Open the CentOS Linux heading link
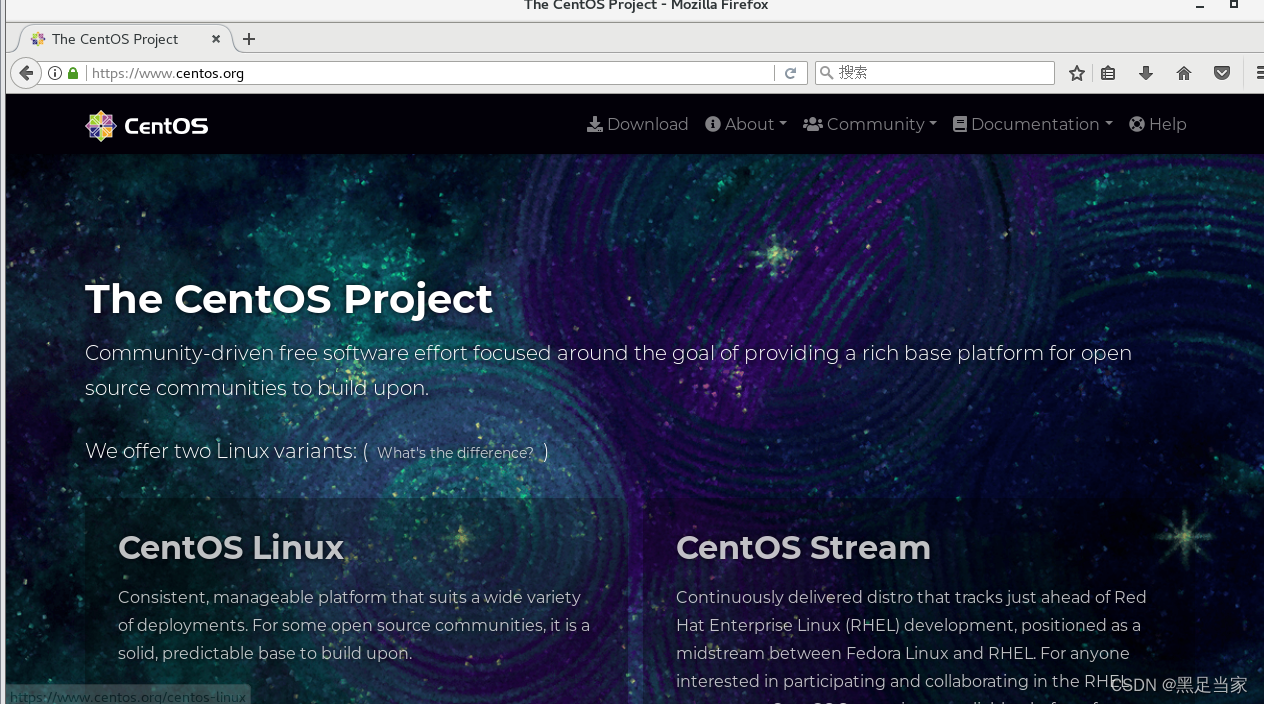Viewport: 1264px width, 704px height. coord(231,548)
